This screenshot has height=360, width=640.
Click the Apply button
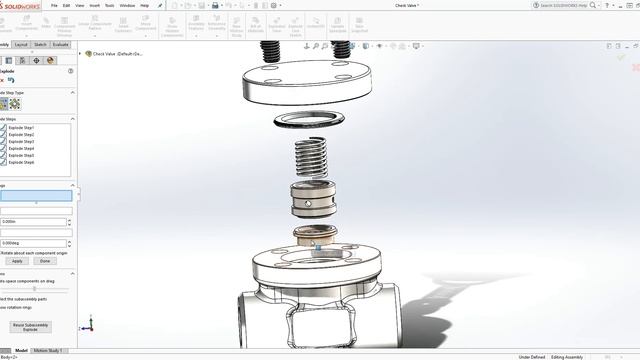pyautogui.click(x=17, y=261)
